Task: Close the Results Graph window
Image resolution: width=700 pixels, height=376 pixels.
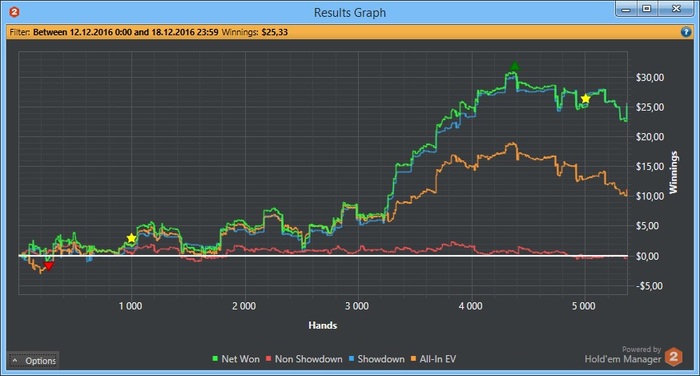Action: coord(676,9)
